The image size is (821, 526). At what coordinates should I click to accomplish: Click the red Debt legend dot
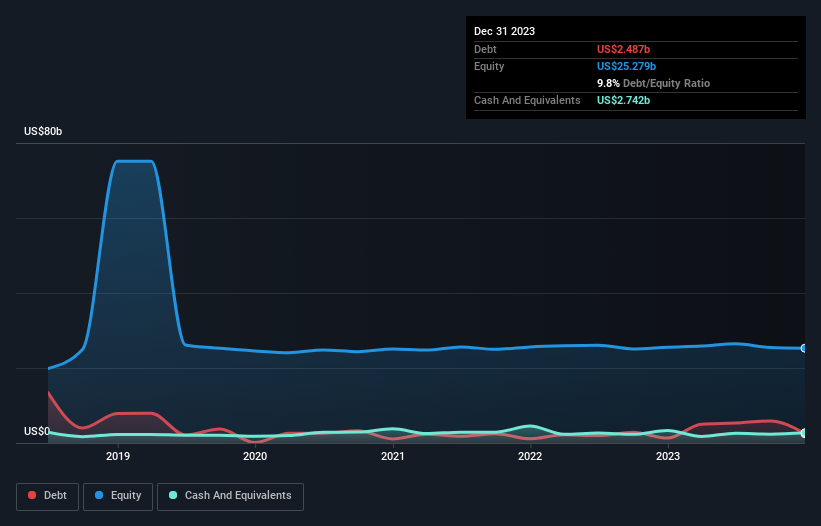(32, 495)
